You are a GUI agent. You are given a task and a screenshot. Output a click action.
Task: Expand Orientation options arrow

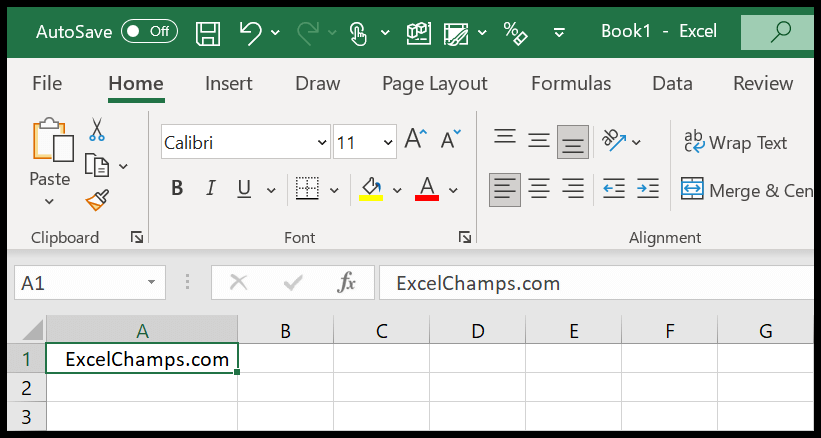coord(637,142)
